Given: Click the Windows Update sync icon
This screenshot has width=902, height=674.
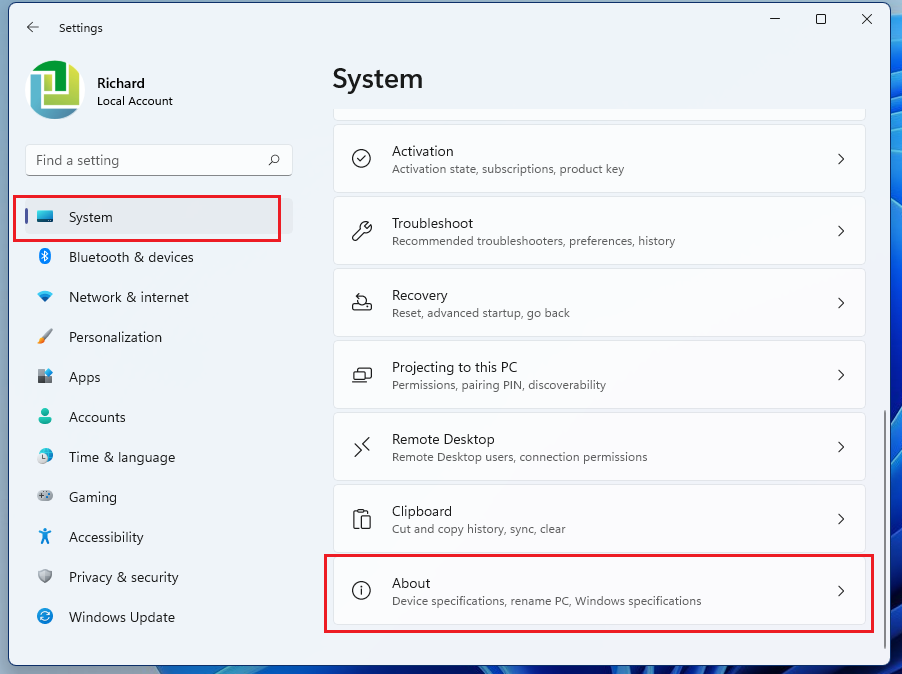Looking at the screenshot, I should pyautogui.click(x=45, y=617).
